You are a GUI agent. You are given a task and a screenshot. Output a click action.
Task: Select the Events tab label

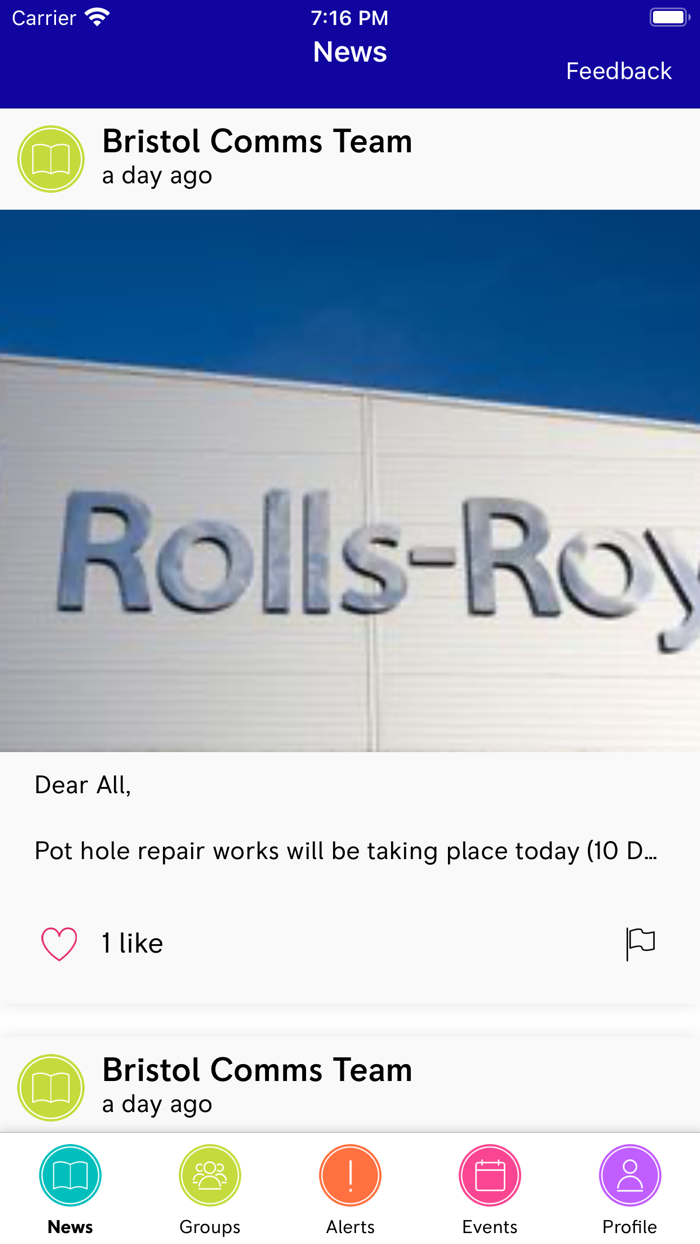(490, 1227)
